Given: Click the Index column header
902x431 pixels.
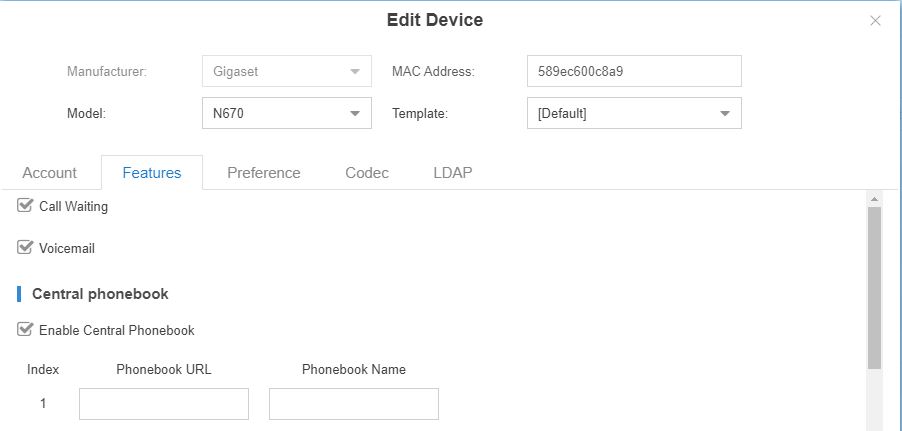Looking at the screenshot, I should [43, 369].
